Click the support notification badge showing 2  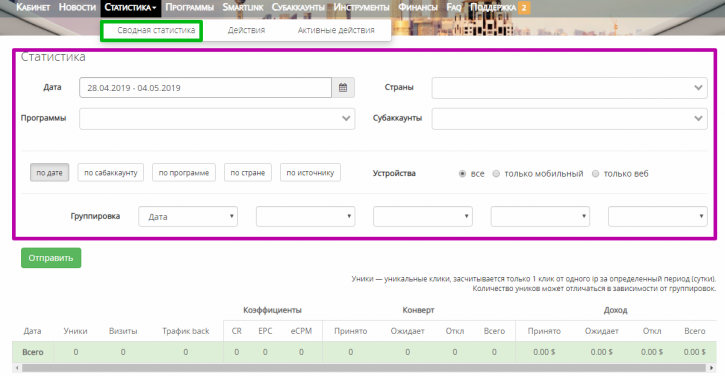pos(524,7)
